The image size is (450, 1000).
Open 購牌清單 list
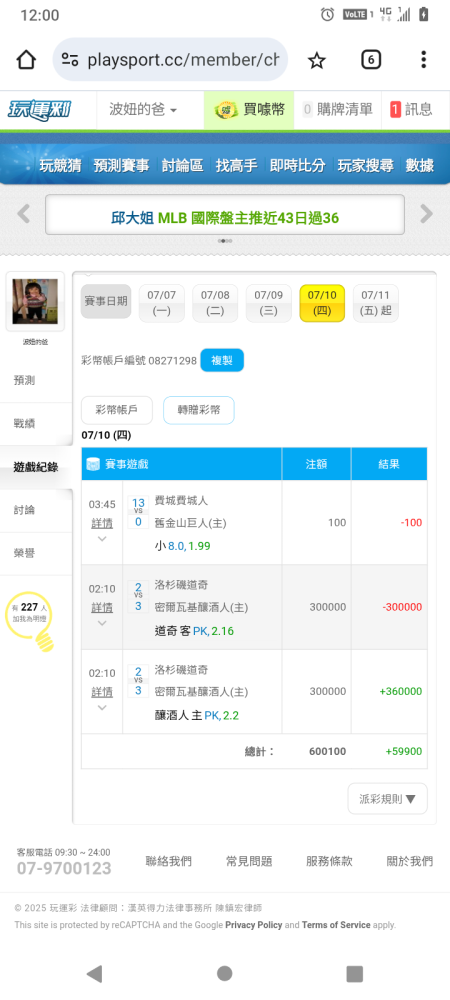[x=337, y=110]
